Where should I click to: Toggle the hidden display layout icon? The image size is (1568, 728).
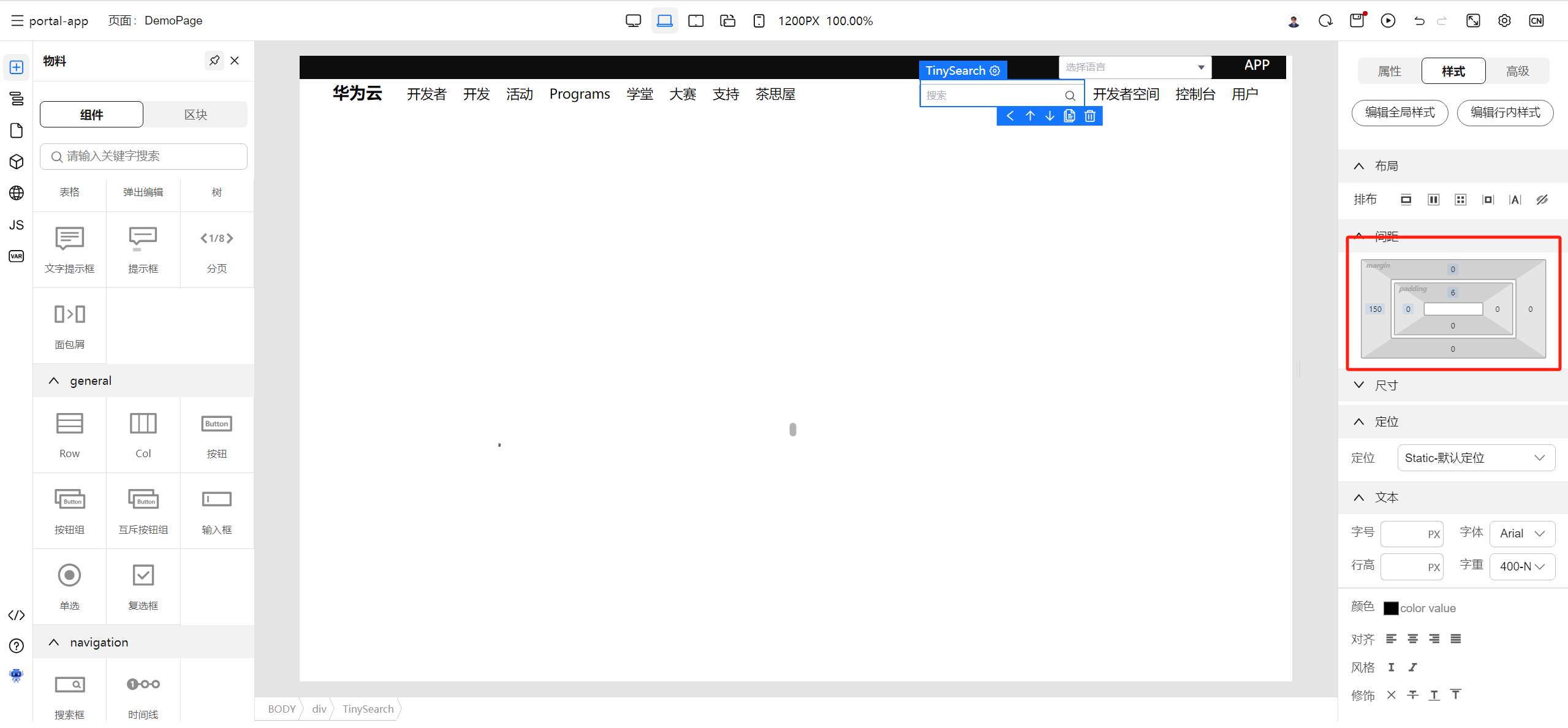pos(1542,200)
